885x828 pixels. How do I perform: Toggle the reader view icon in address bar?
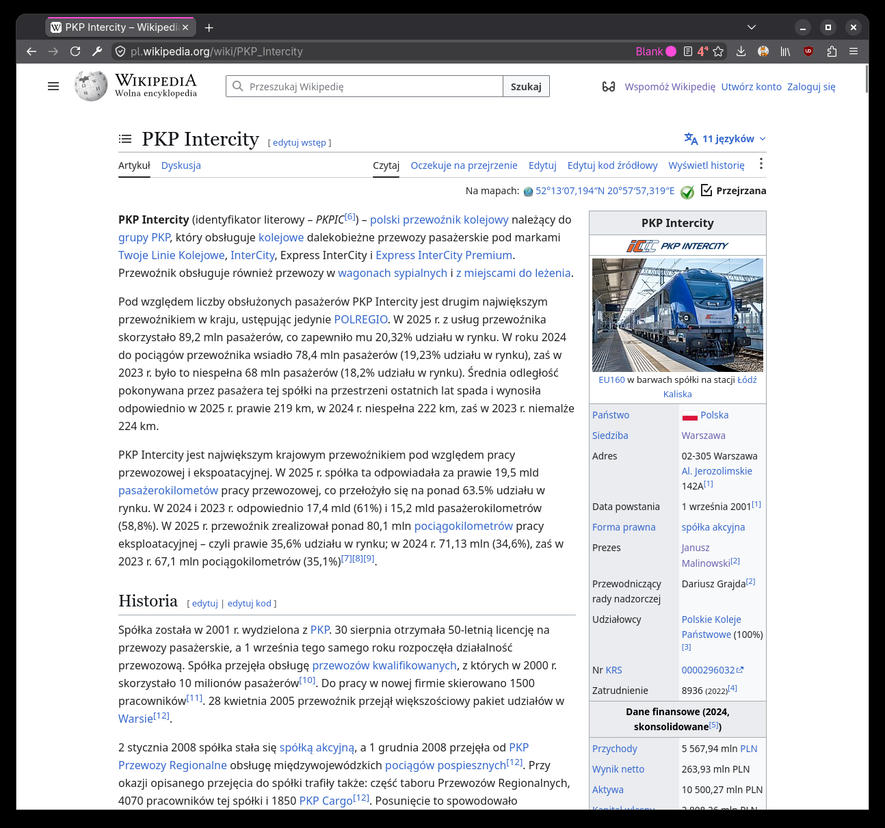[x=687, y=51]
